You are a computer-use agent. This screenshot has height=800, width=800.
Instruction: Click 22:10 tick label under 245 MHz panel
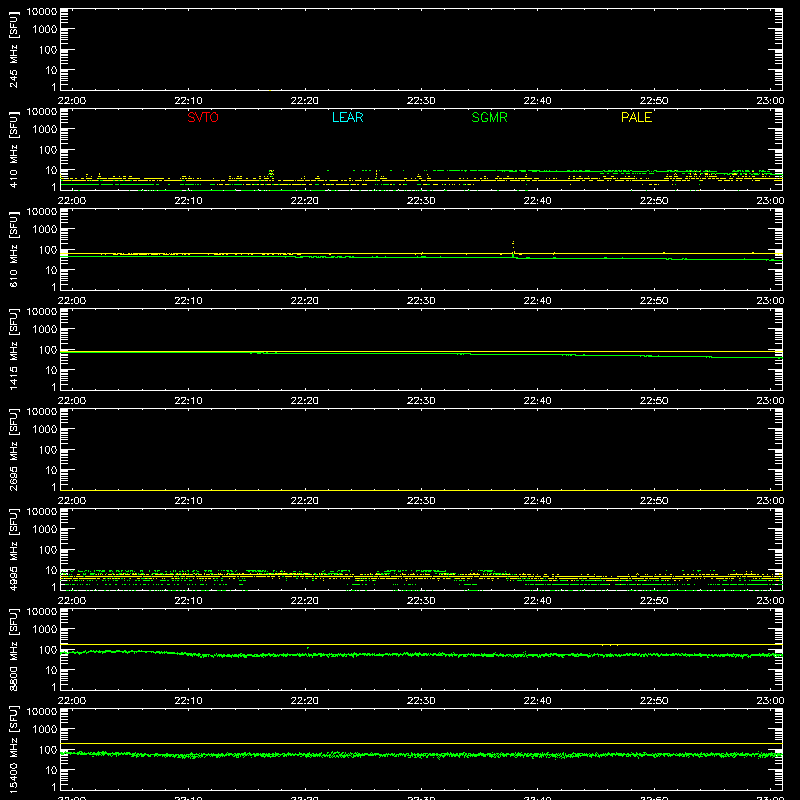pyautogui.click(x=188, y=101)
